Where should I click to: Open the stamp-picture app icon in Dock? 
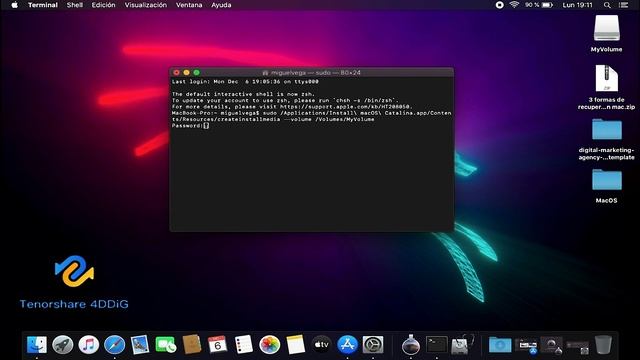point(140,345)
